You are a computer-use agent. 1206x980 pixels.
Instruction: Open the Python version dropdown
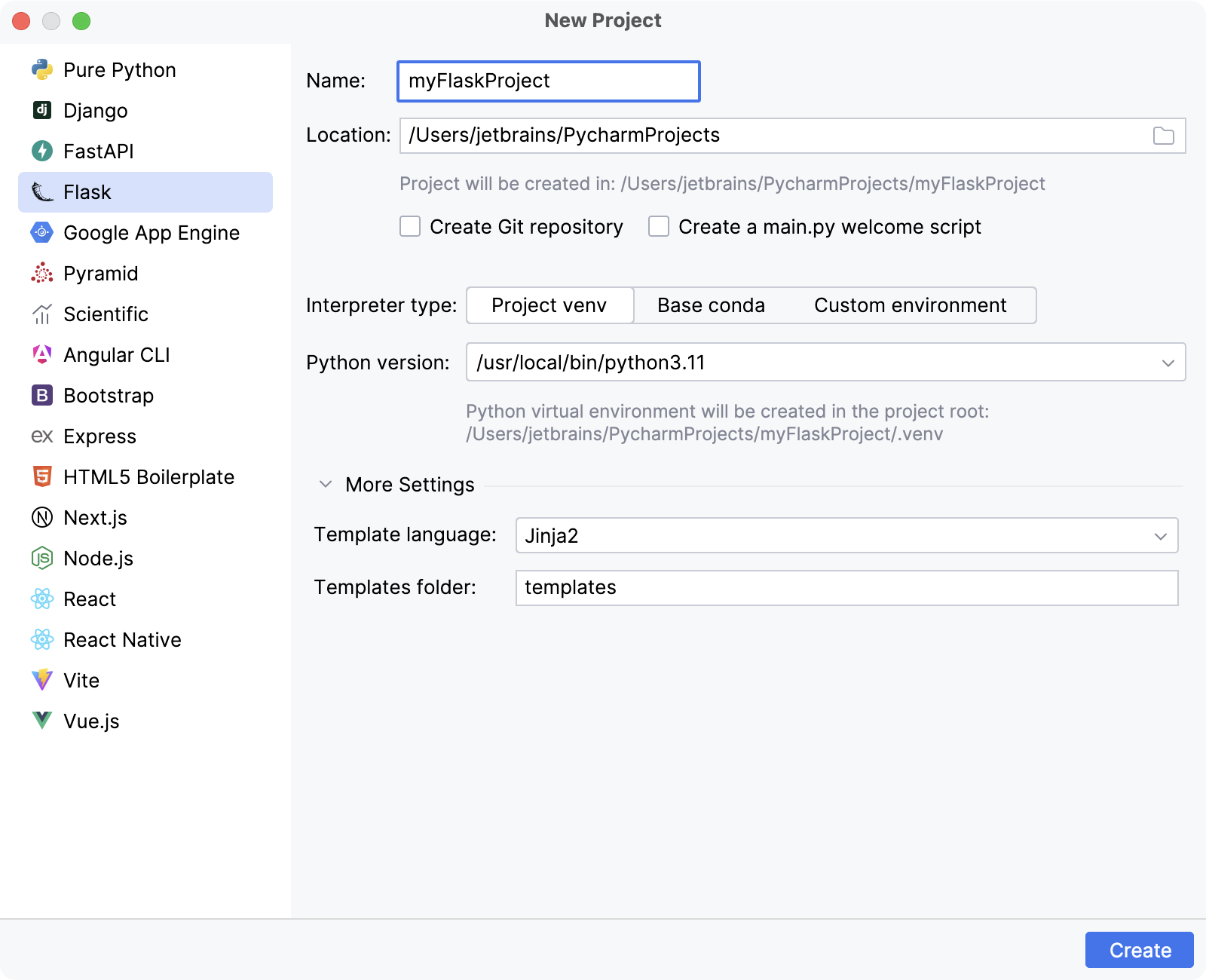[x=1168, y=363]
